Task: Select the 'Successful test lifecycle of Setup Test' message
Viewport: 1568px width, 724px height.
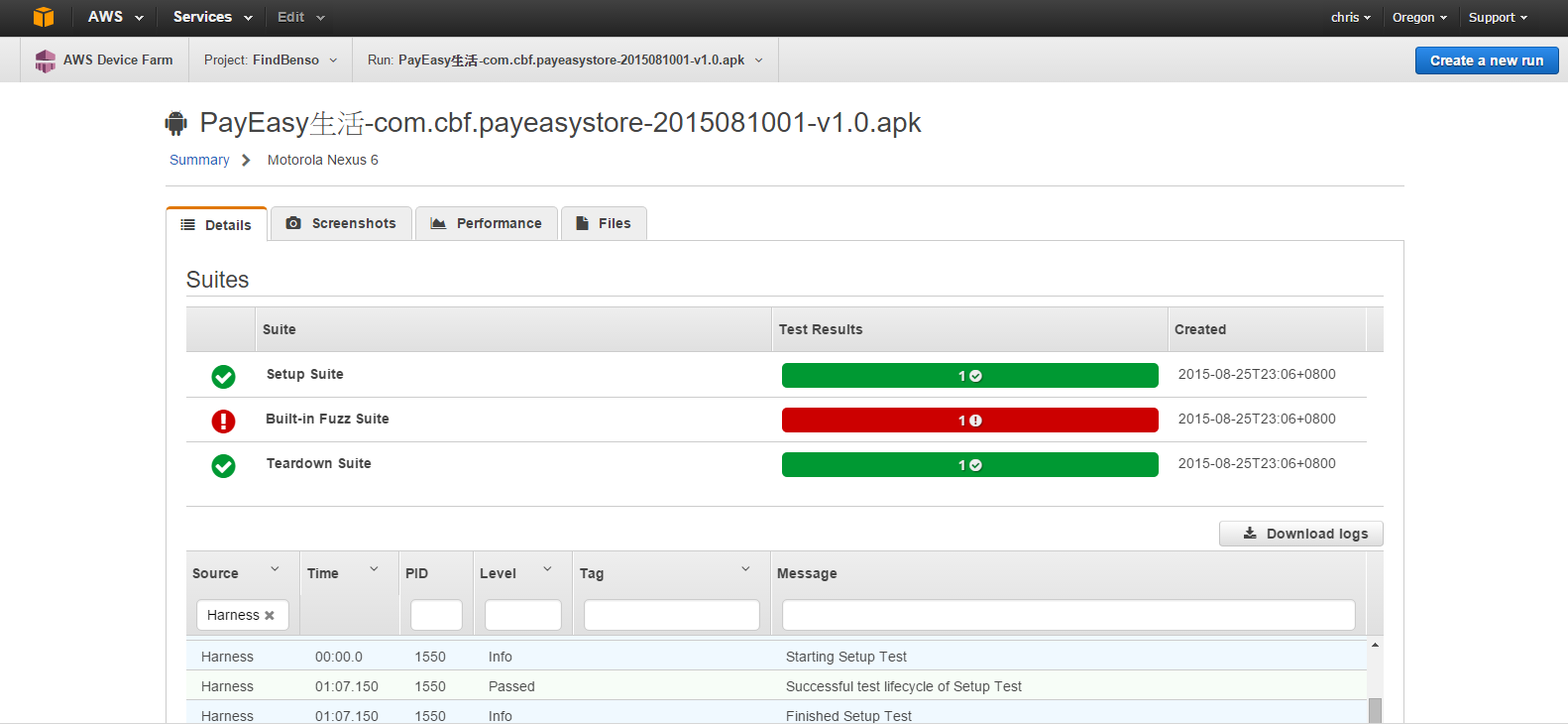Action: (x=904, y=686)
